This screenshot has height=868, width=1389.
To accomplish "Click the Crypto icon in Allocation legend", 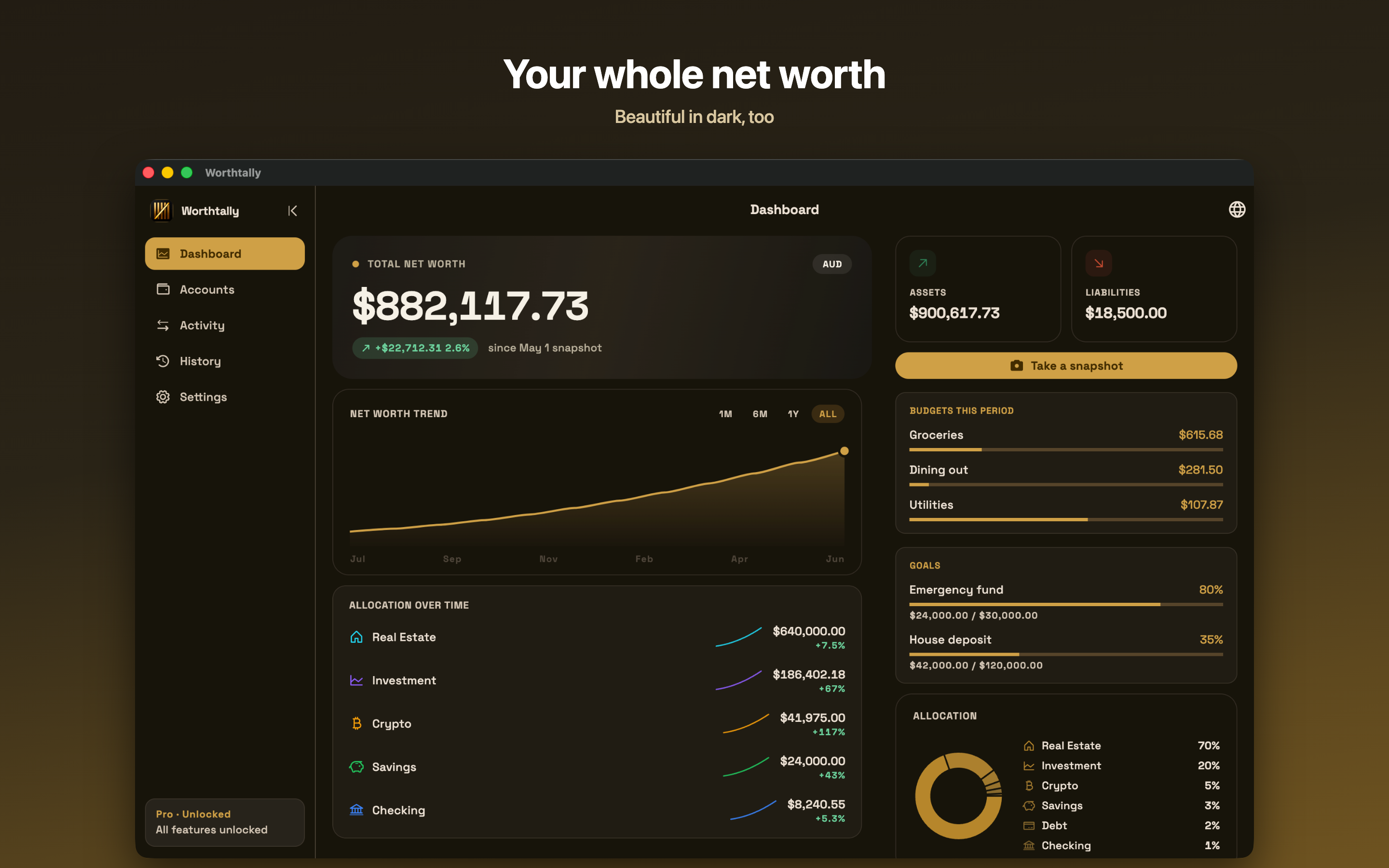I will (x=1029, y=786).
